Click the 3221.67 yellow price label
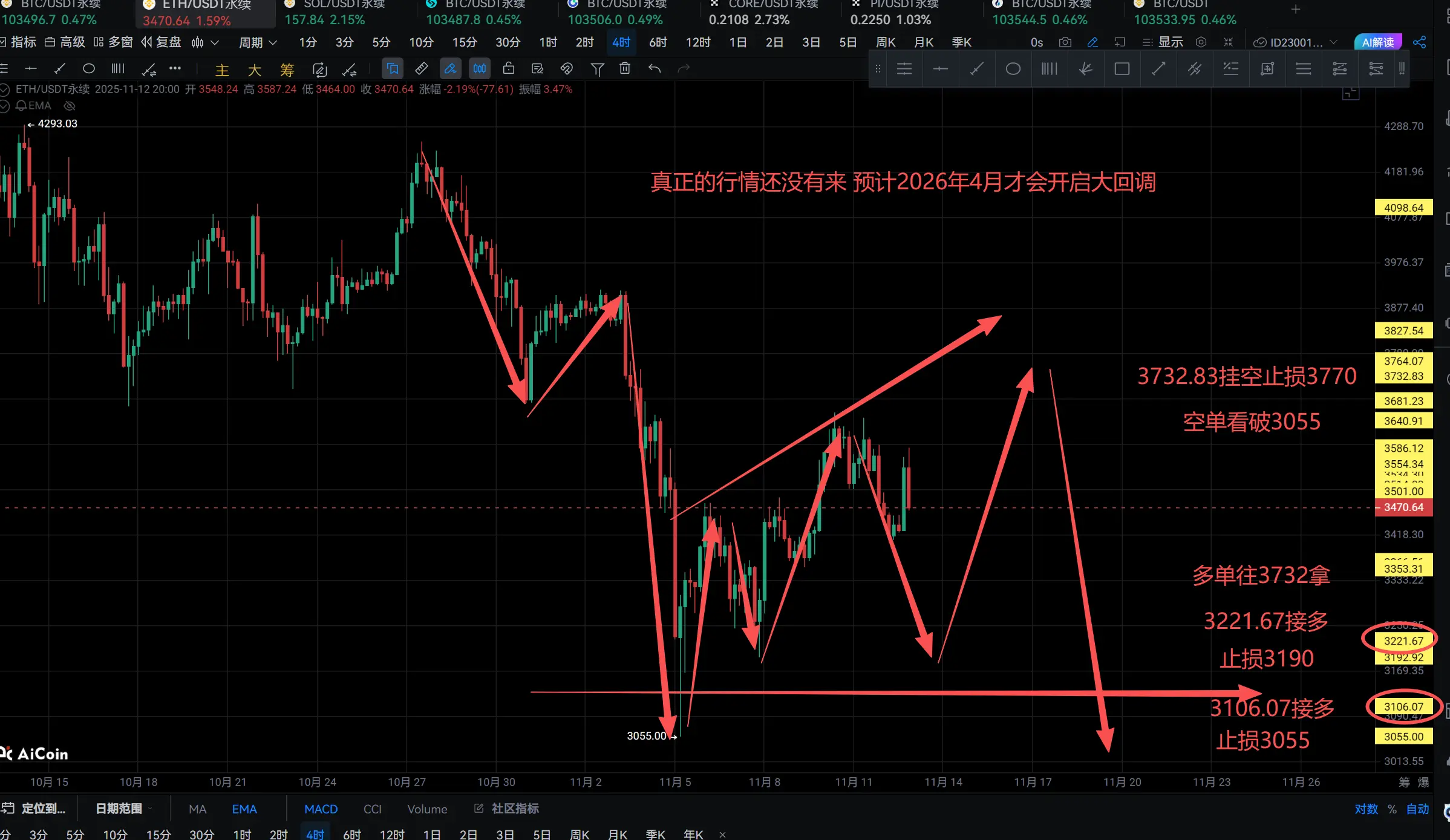The image size is (1450, 840). [1403, 641]
